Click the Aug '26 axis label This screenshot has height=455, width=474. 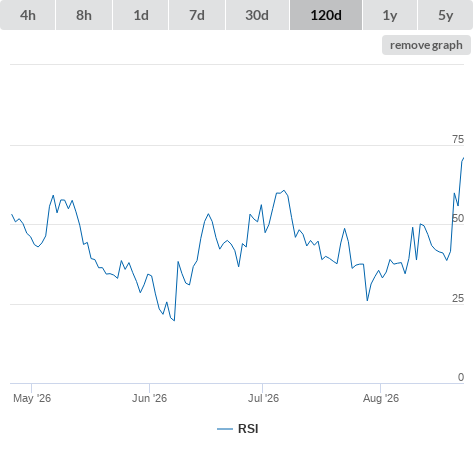(381, 398)
